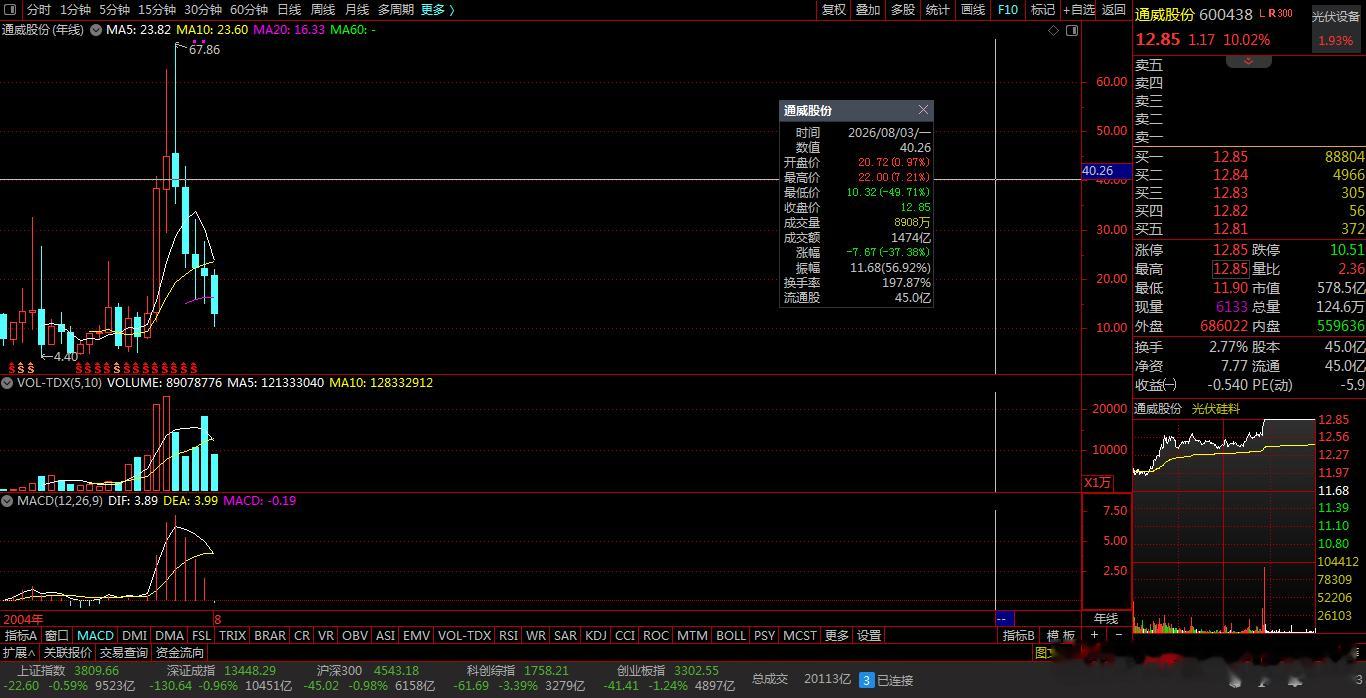
Task: Switch to 月线 monthly chart
Action: (356, 9)
